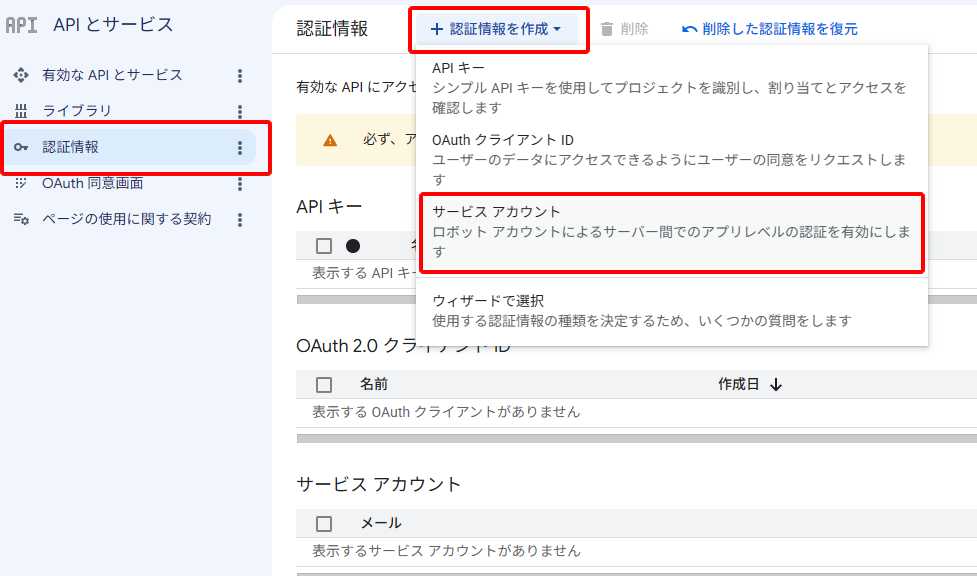Tick the select-all checkbox in OAuth 2.0 table
This screenshot has height=576, width=977.
324,385
